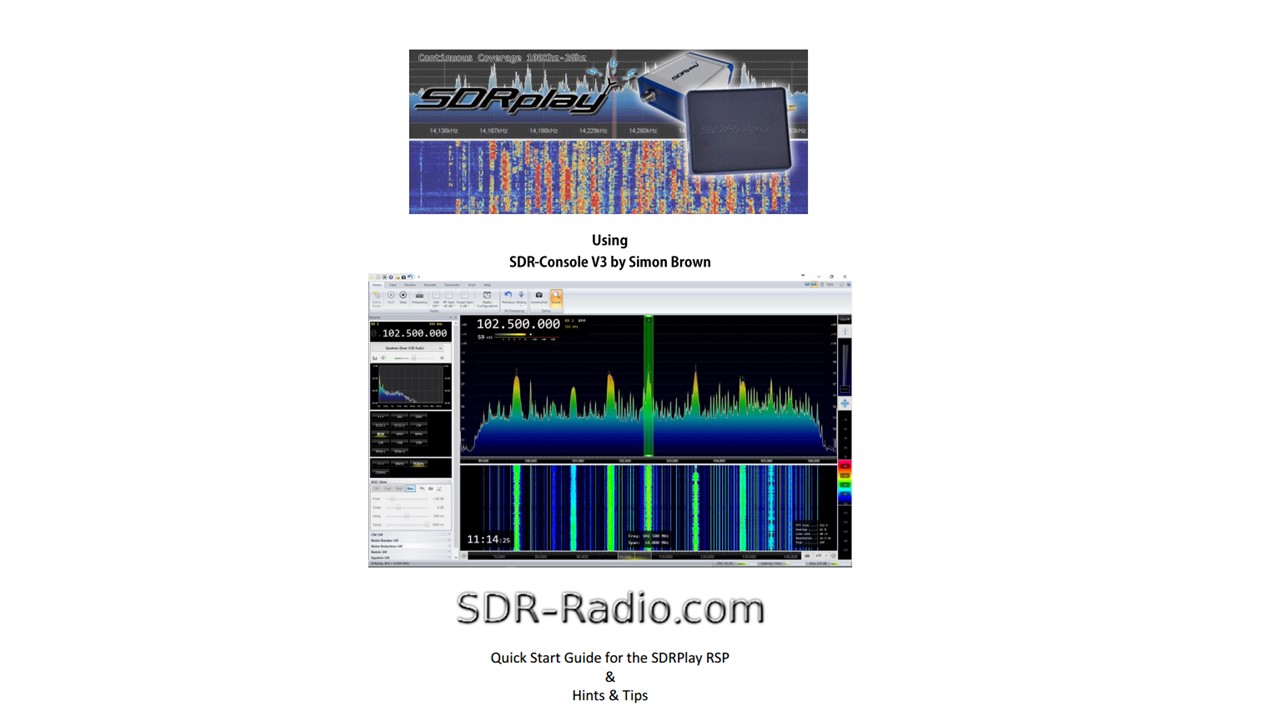The image size is (1280, 720).
Task: Click the 11:14 time overlay on waterfall
Action: 489,539
